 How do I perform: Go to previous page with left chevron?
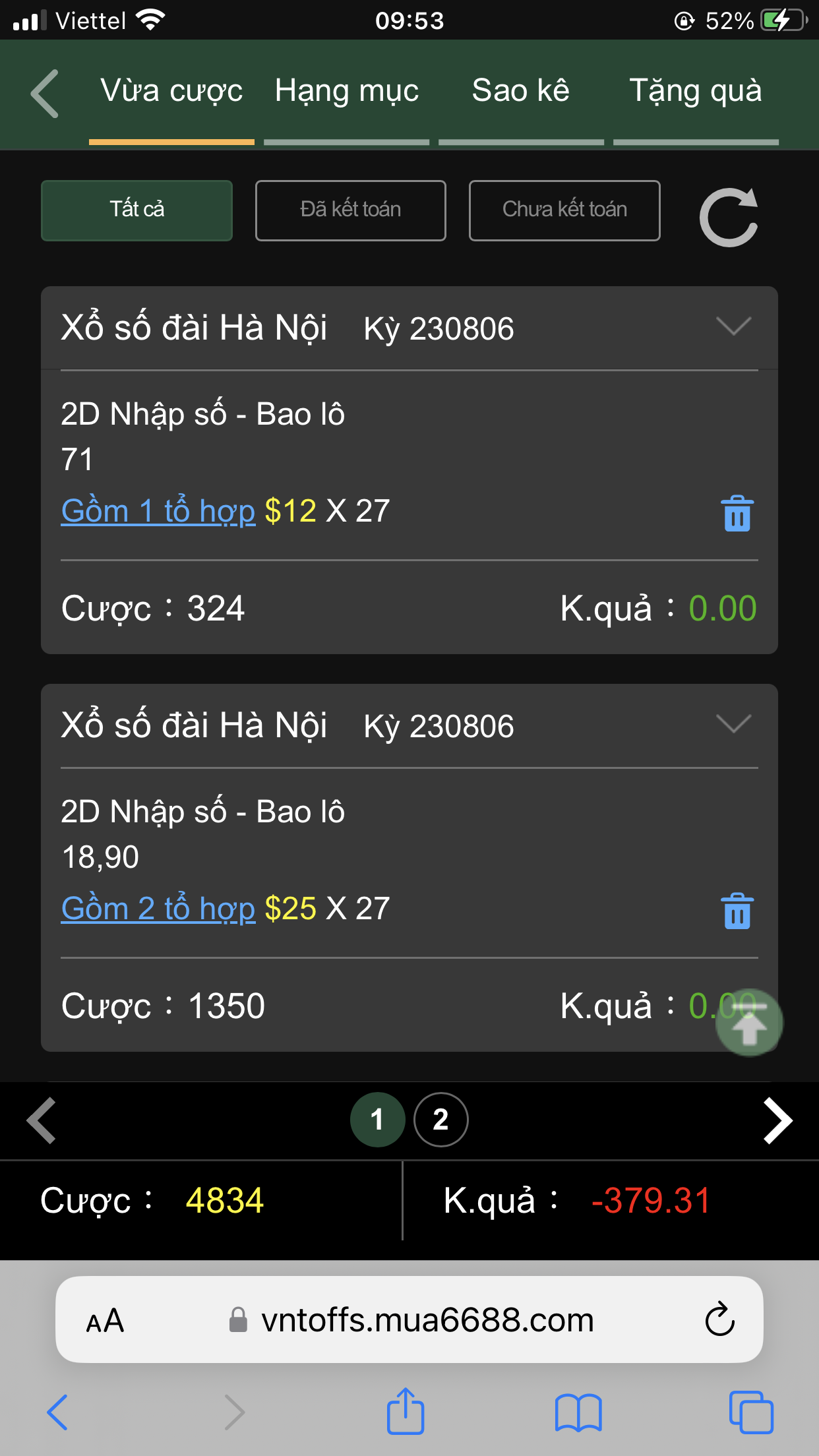pyautogui.click(x=41, y=1120)
